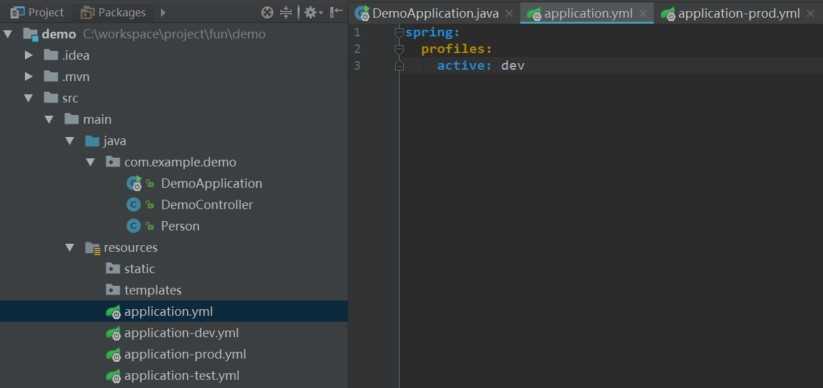Place cursor on the 'dev' value
Viewport: 823px width, 388px height.
pyautogui.click(x=513, y=66)
